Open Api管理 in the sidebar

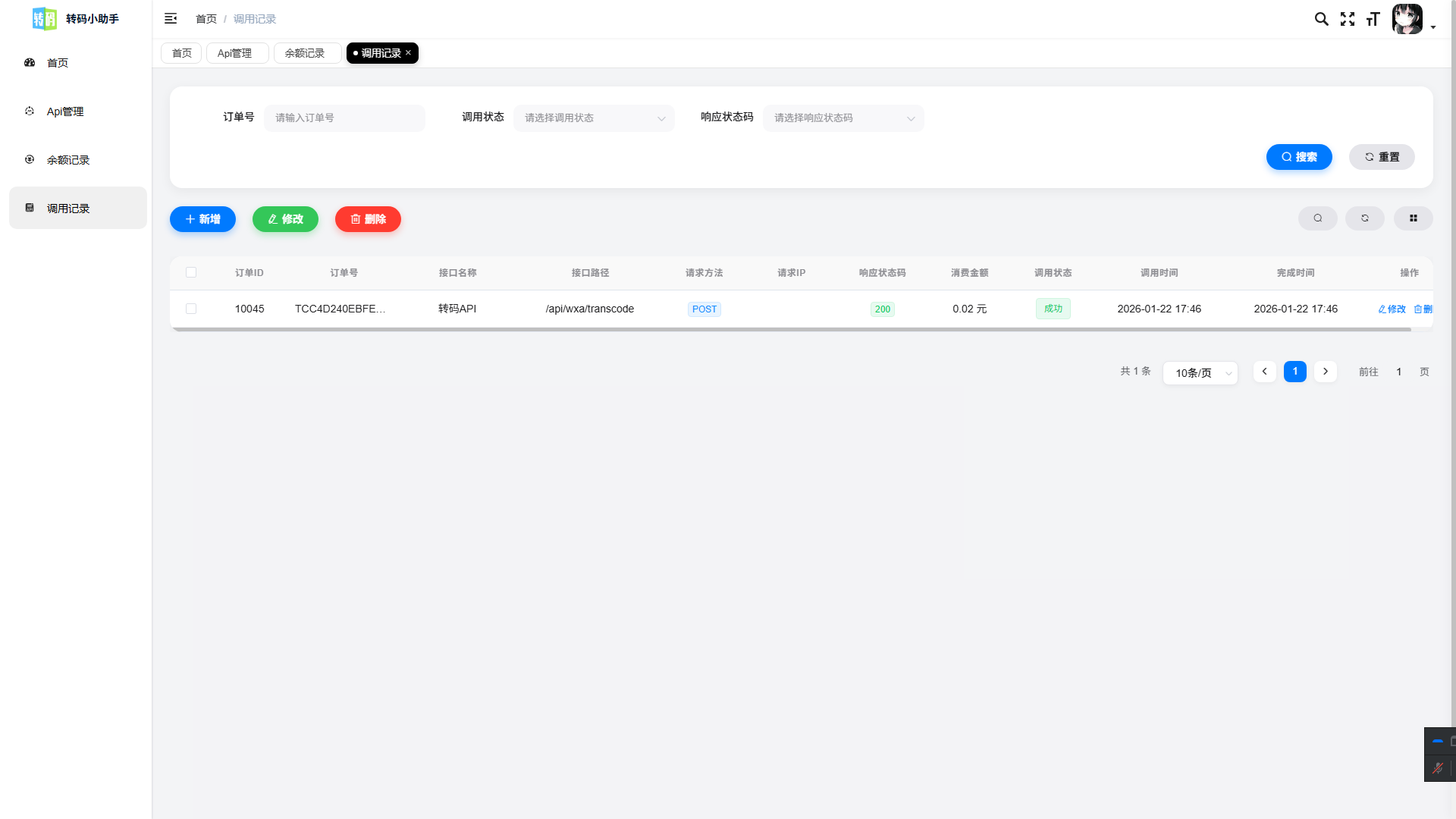(65, 111)
